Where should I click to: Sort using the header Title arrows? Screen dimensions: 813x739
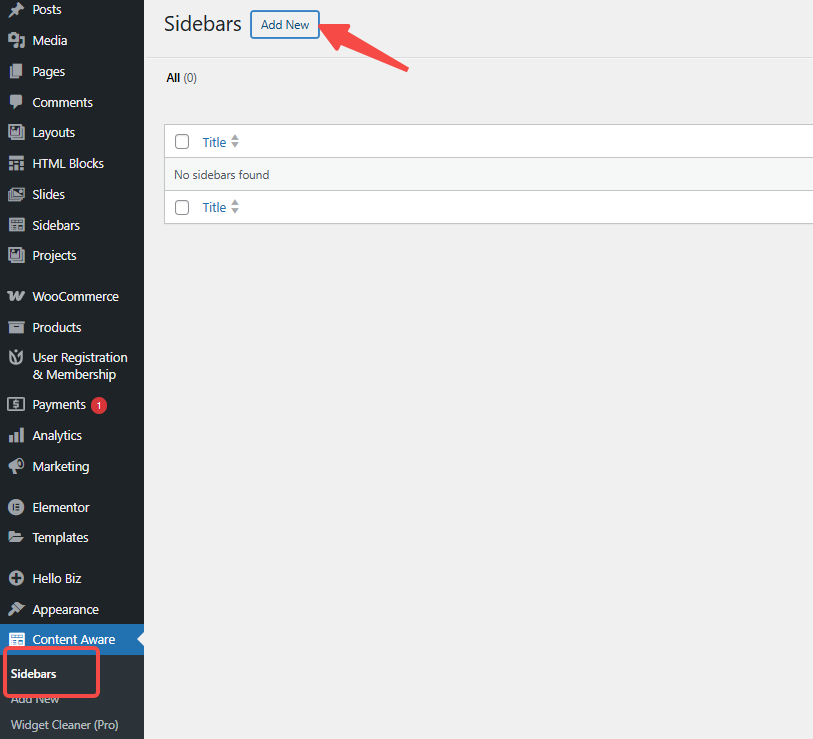point(235,142)
